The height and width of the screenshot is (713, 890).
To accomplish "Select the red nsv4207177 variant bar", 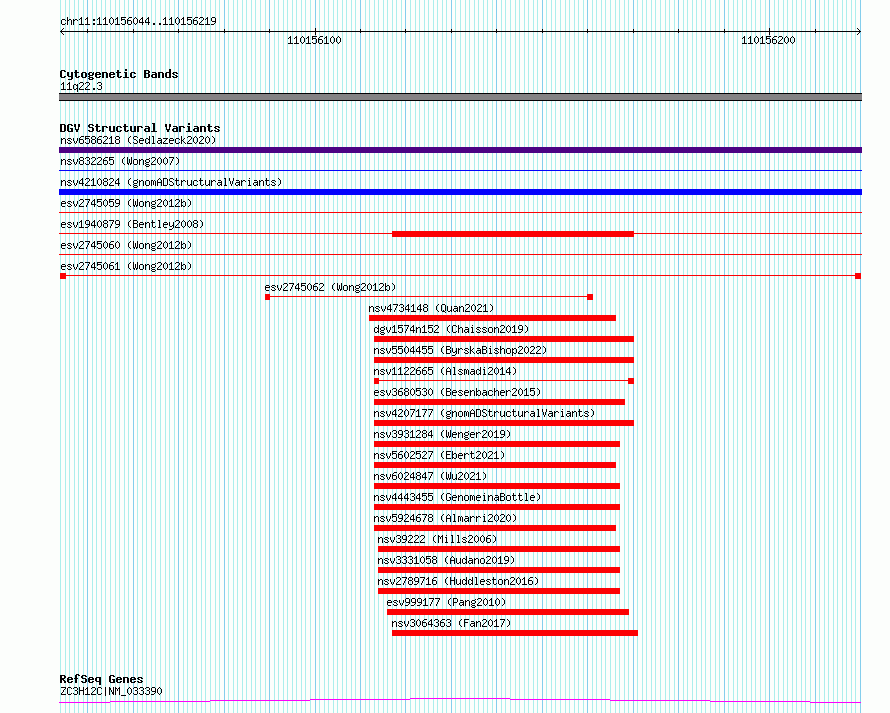I will coord(503,423).
